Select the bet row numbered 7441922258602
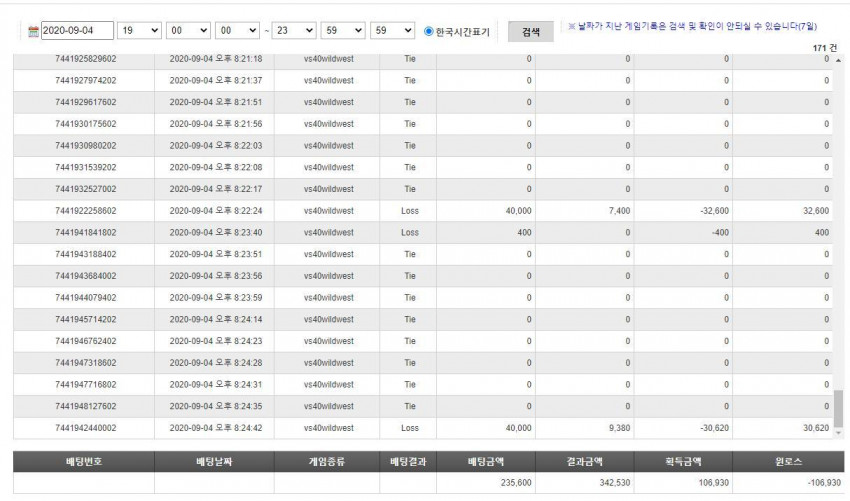 click(x=423, y=211)
